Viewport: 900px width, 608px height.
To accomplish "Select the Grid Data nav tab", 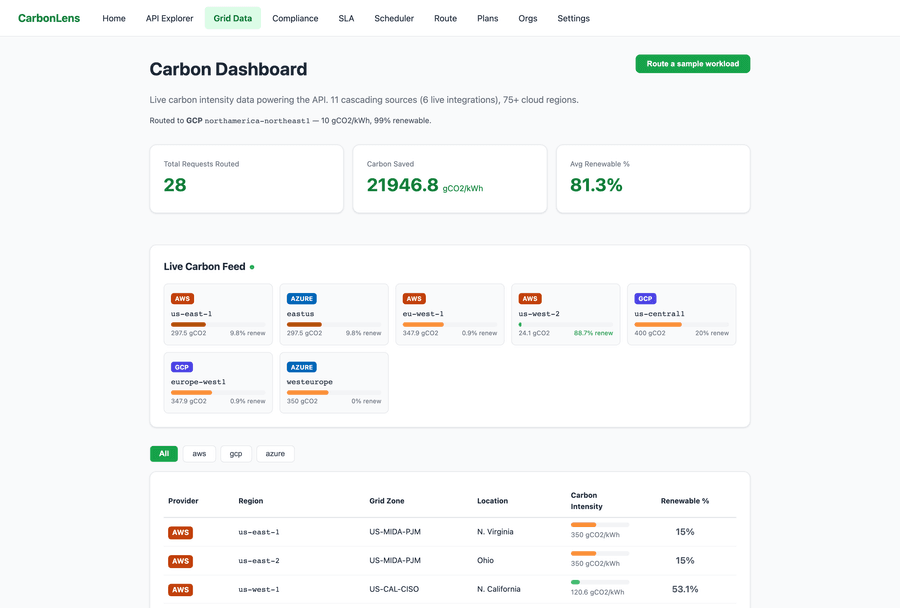I will (x=232, y=18).
